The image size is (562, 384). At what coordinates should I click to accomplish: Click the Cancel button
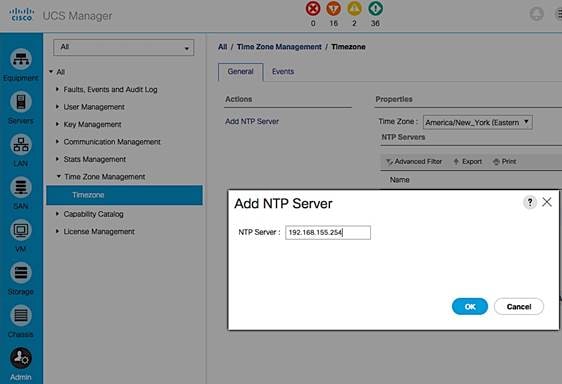click(519, 307)
